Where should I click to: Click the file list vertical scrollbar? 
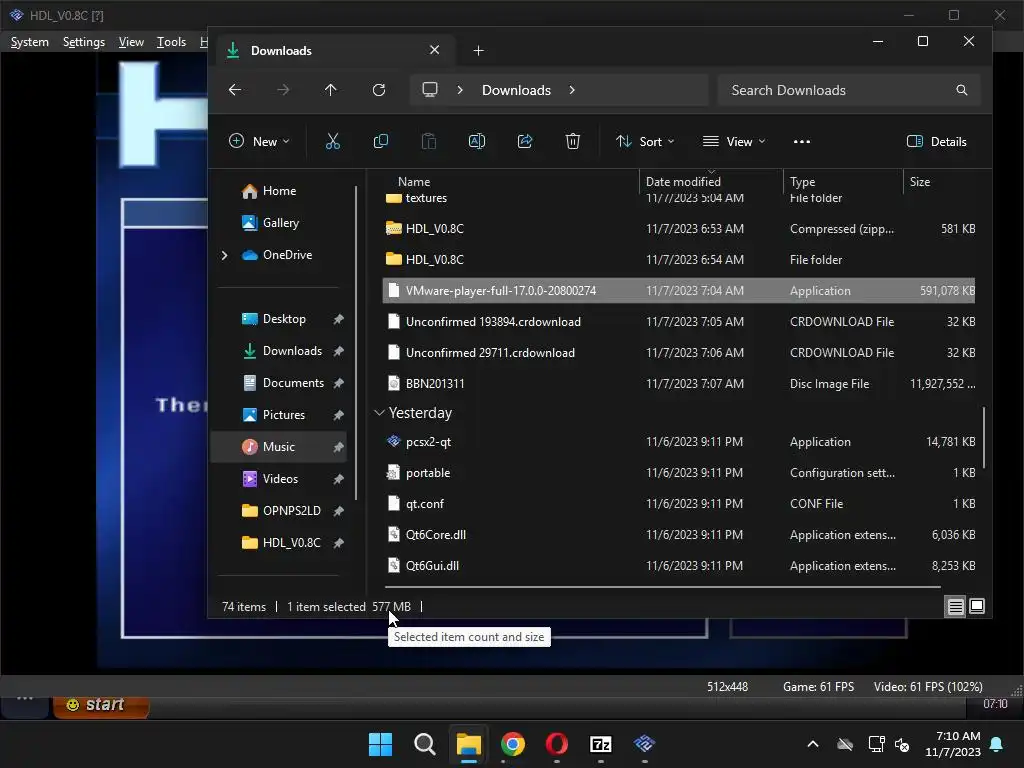pyautogui.click(x=984, y=438)
